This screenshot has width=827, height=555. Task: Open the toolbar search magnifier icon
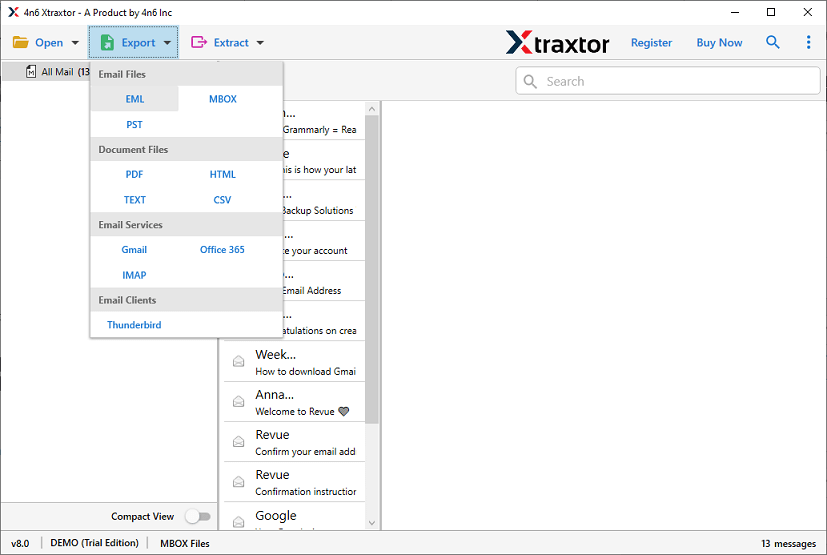[773, 42]
